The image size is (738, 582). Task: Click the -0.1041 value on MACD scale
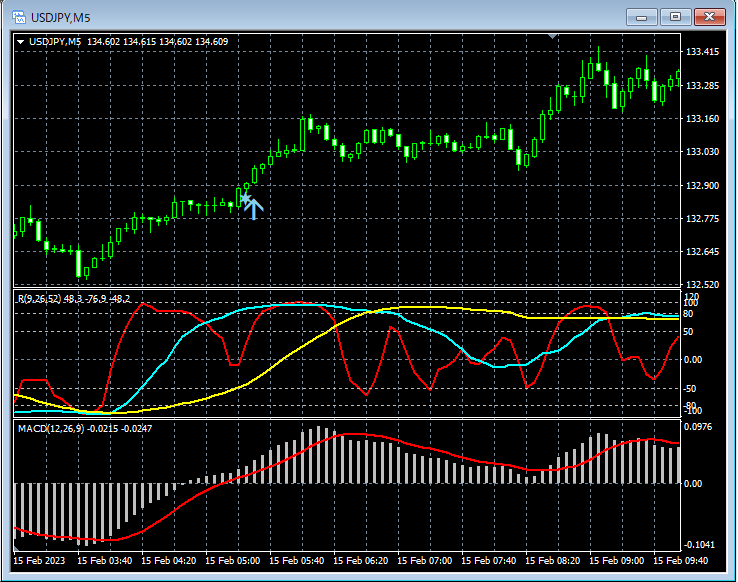pos(700,545)
